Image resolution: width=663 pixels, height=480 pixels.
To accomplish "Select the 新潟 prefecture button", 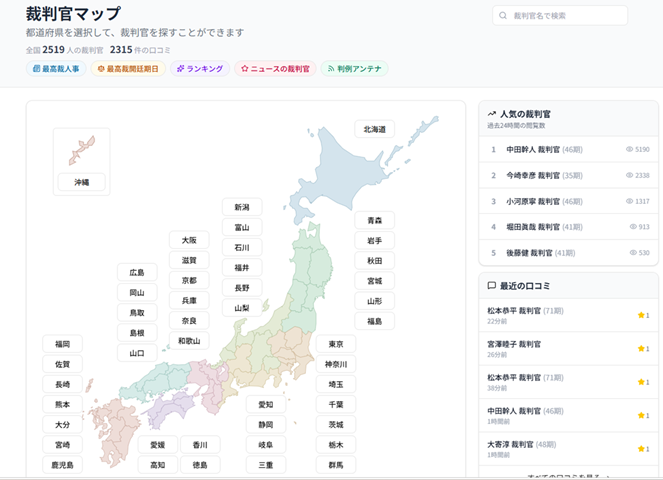I will (242, 207).
